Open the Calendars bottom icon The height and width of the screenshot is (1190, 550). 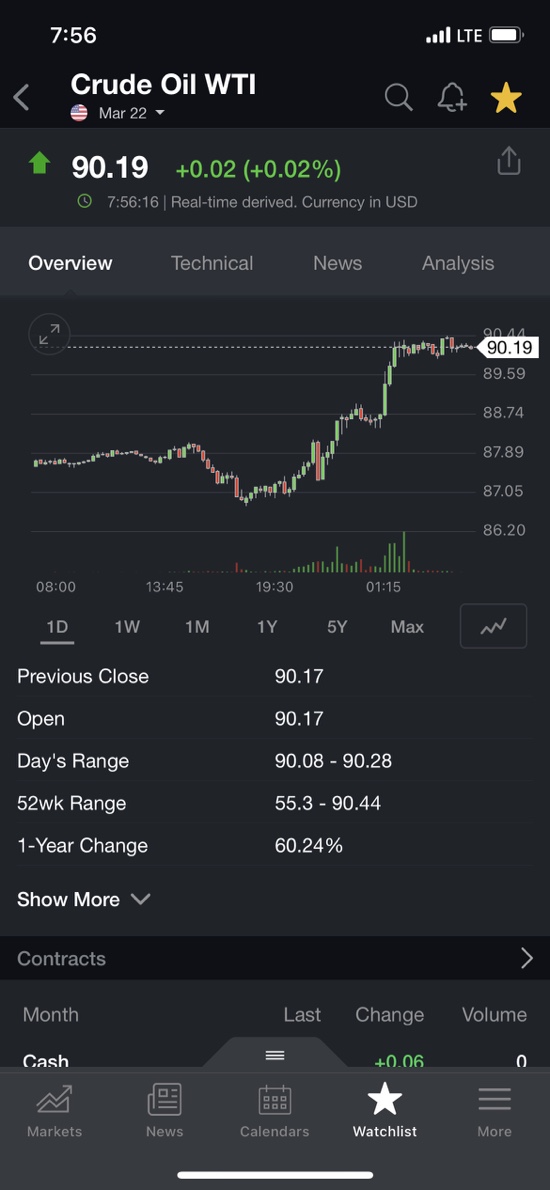pyautogui.click(x=275, y=1110)
